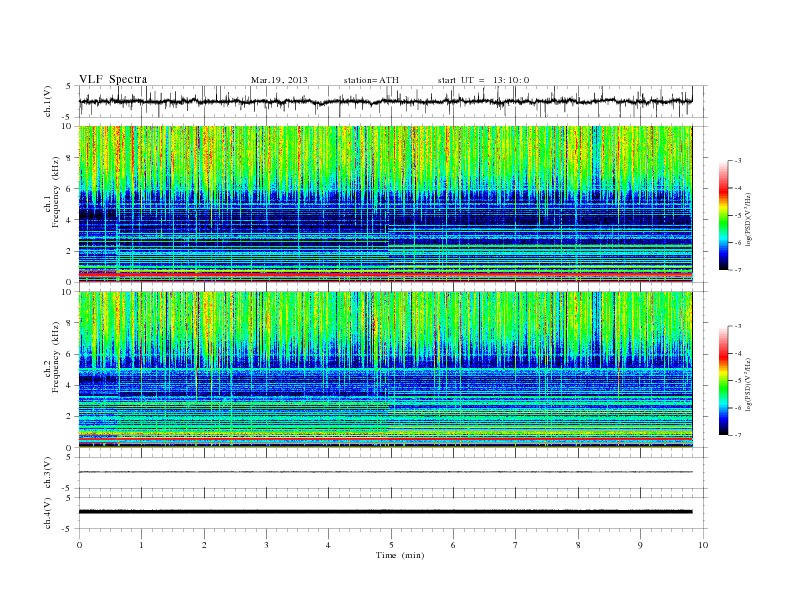Click the time tick label '3'
Image resolution: width=792 pixels, height=612 pixels.
pyautogui.click(x=266, y=545)
